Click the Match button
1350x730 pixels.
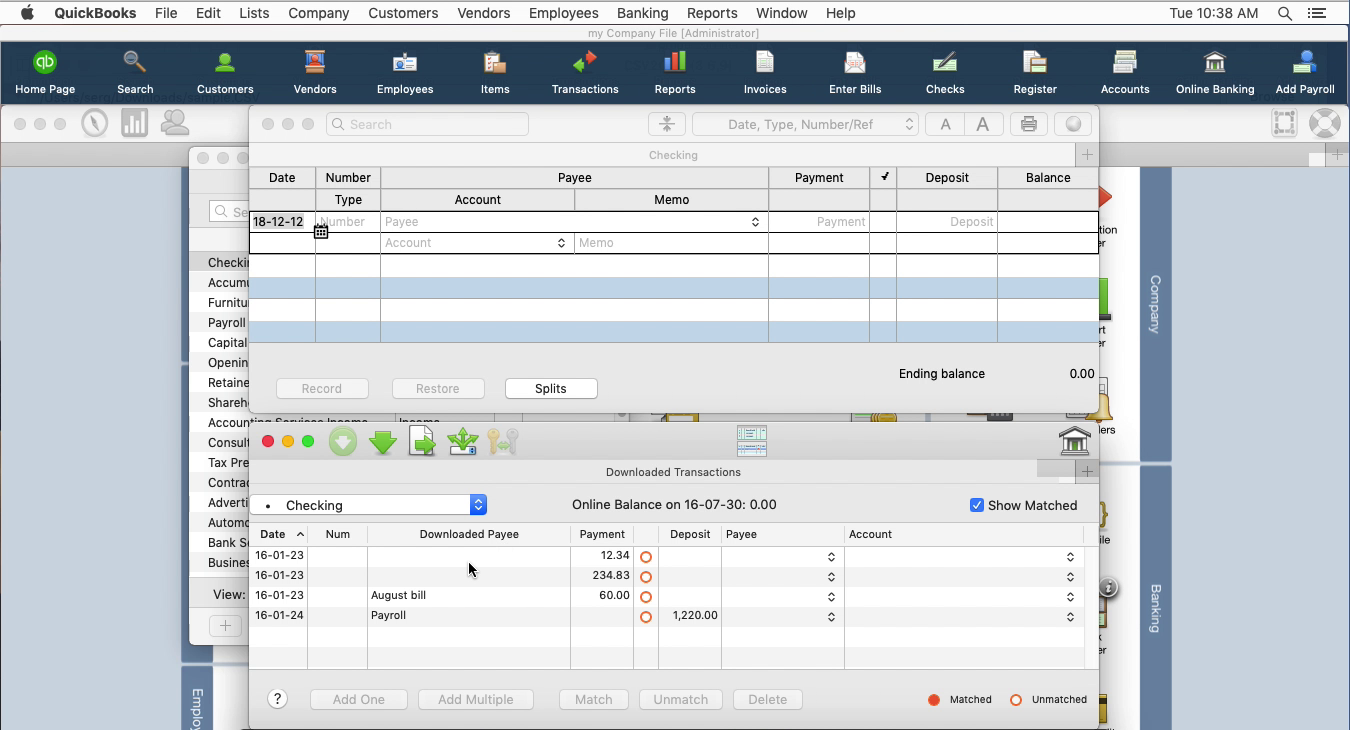coord(593,699)
